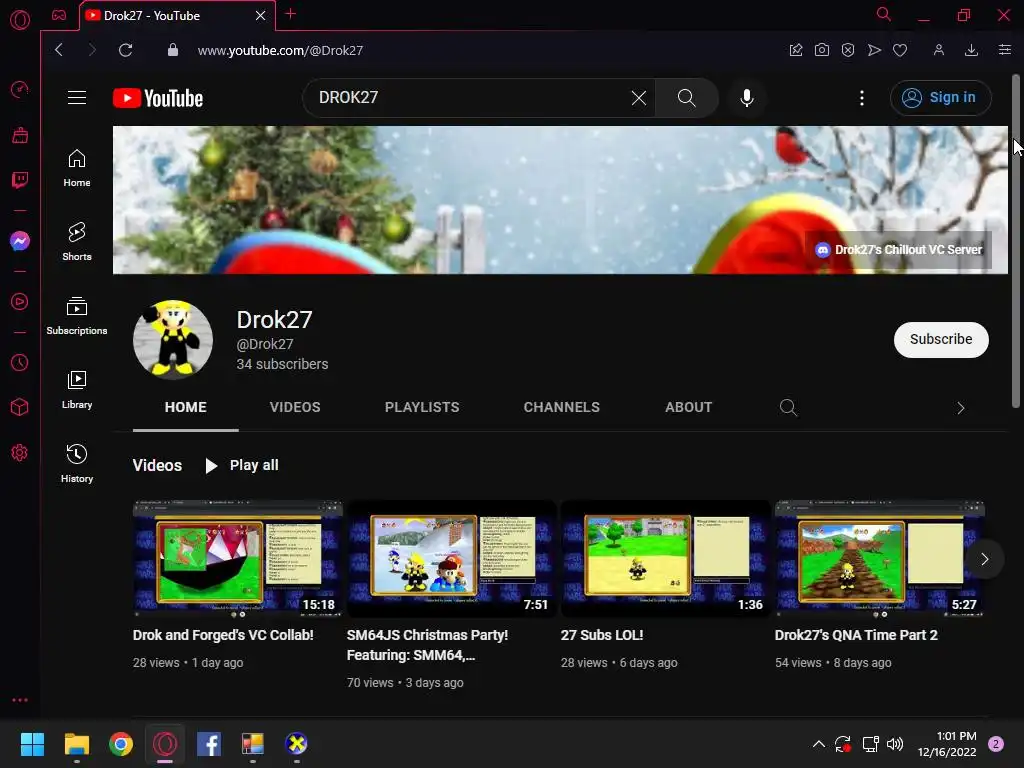Open Drok27's Chillout VC Server link
The height and width of the screenshot is (768, 1024).
click(899, 249)
